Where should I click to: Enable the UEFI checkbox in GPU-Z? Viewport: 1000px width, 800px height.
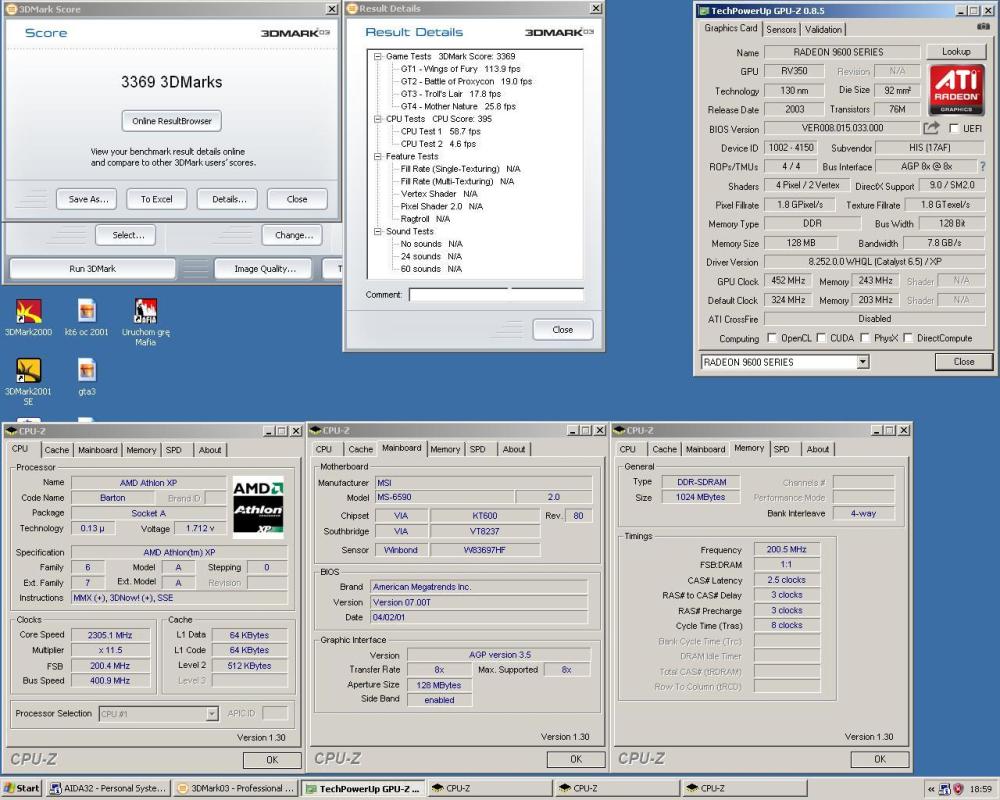tap(954, 129)
